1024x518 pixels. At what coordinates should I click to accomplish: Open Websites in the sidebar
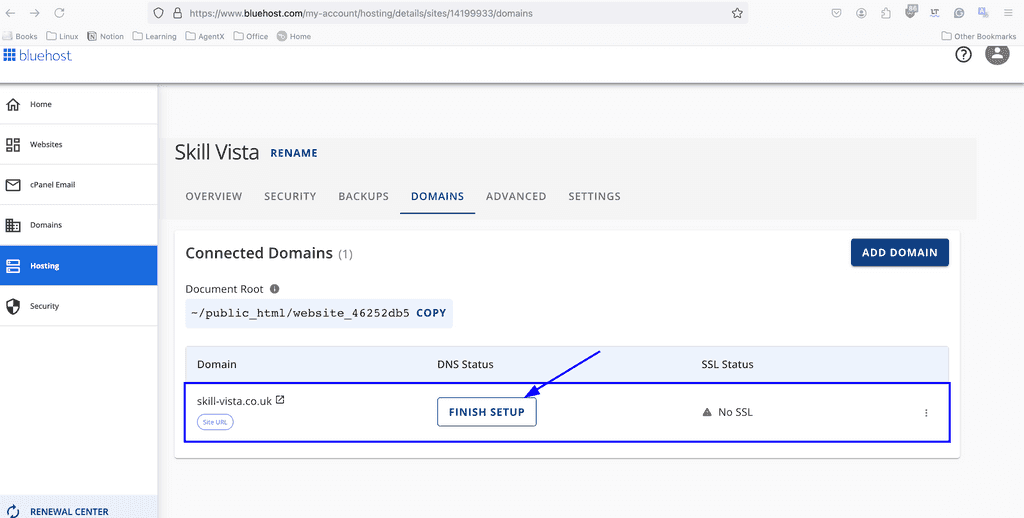[78, 144]
